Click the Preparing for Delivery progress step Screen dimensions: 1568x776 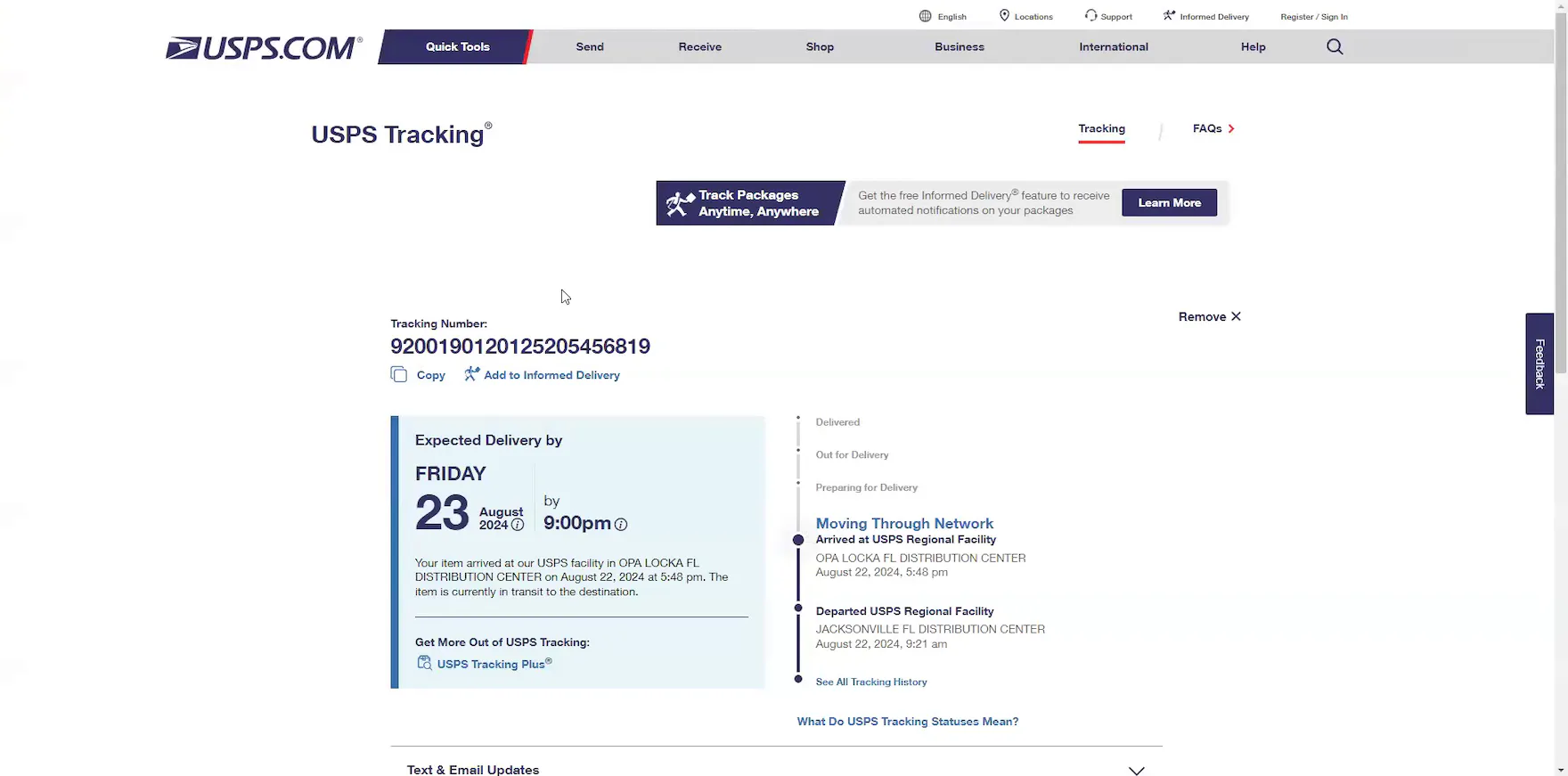866,488
